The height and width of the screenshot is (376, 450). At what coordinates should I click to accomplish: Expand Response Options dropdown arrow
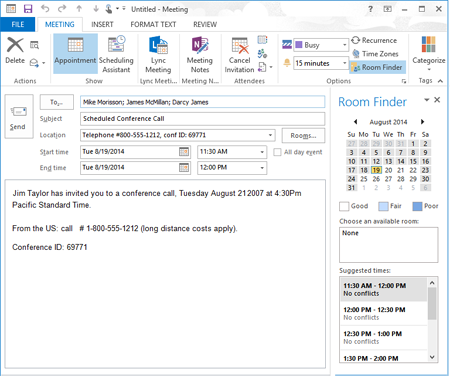pos(271,67)
